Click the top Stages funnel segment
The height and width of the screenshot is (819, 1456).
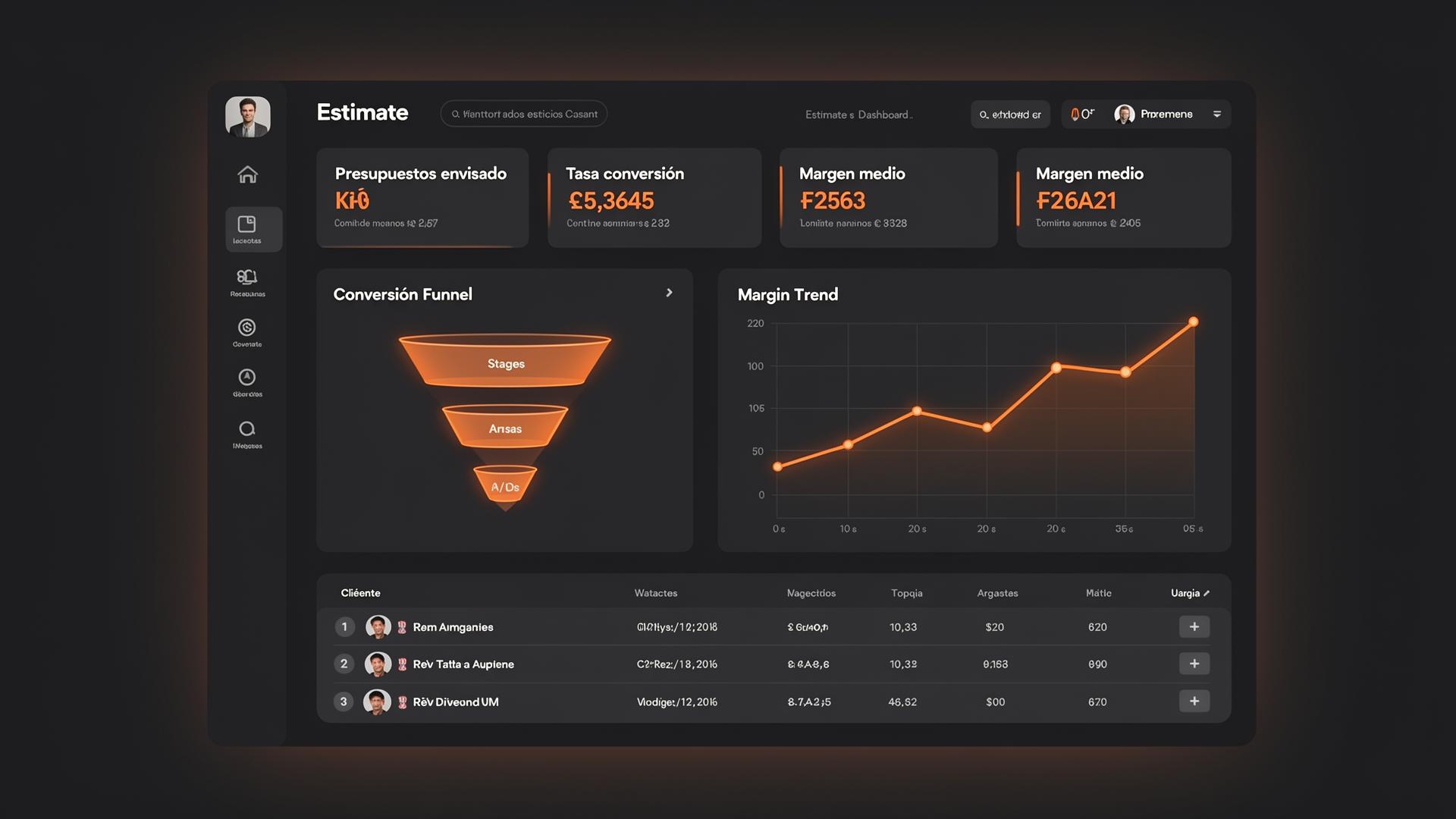point(505,362)
